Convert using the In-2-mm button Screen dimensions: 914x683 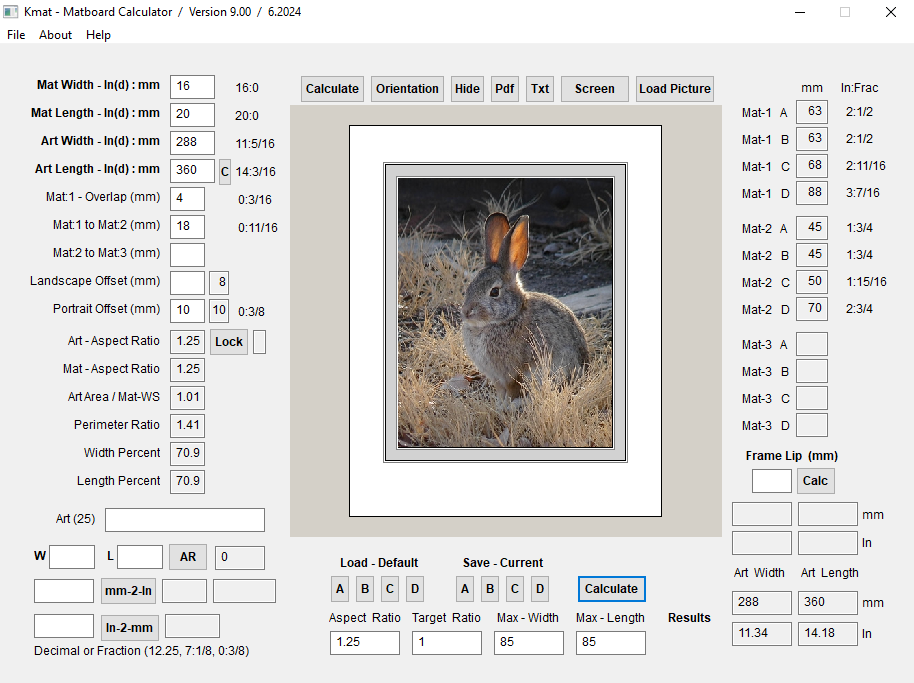(129, 627)
